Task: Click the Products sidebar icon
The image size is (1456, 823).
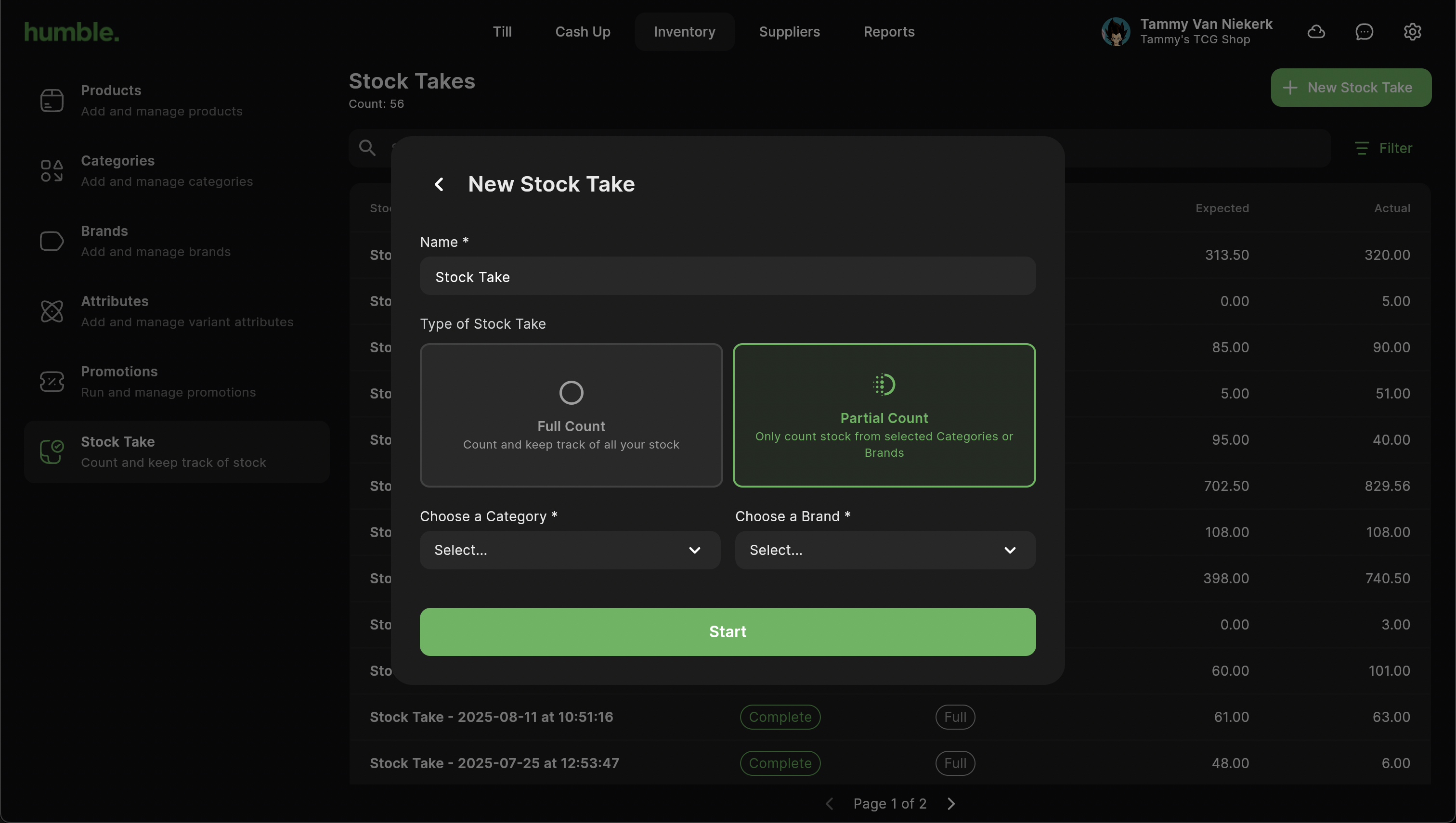Action: [x=52, y=101]
